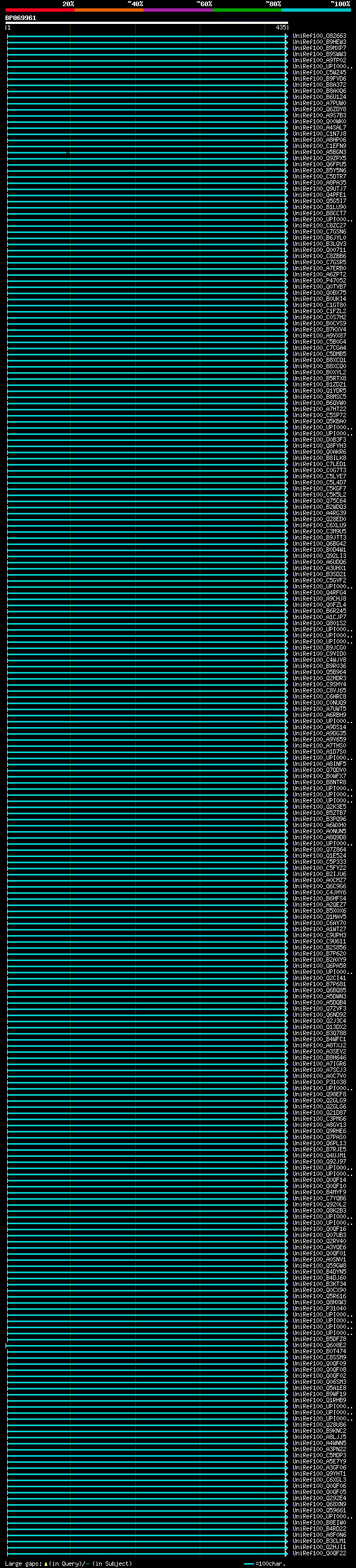Open hit UniRef100_B9FVD6

[319, 78]
